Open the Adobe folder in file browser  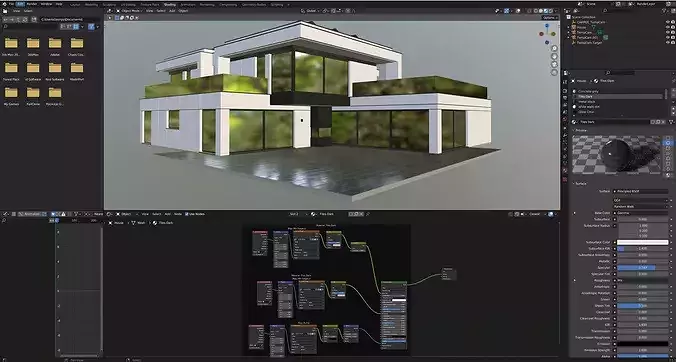pyautogui.click(x=55, y=47)
